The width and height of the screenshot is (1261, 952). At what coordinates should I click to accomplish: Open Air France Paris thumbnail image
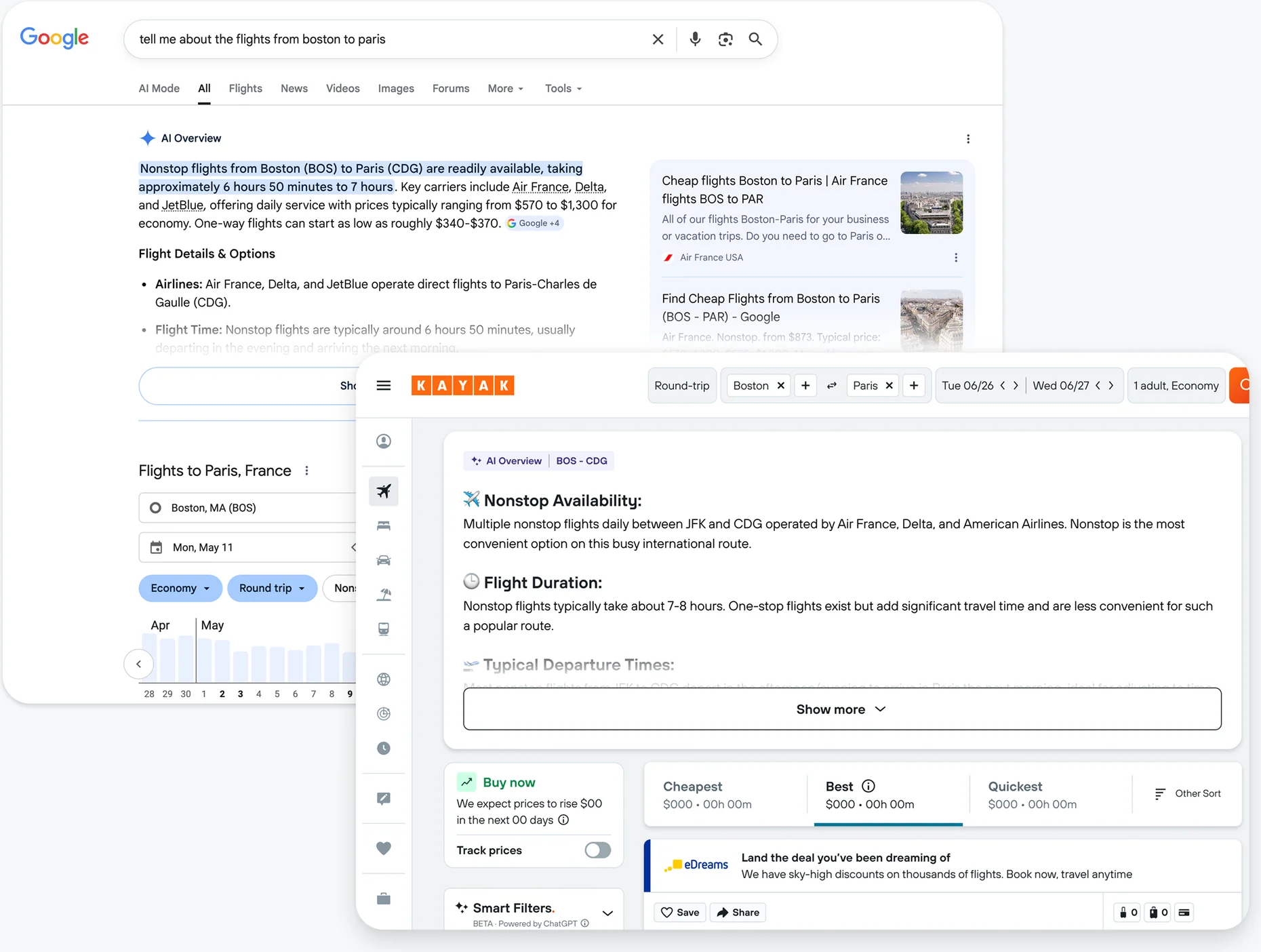point(932,203)
